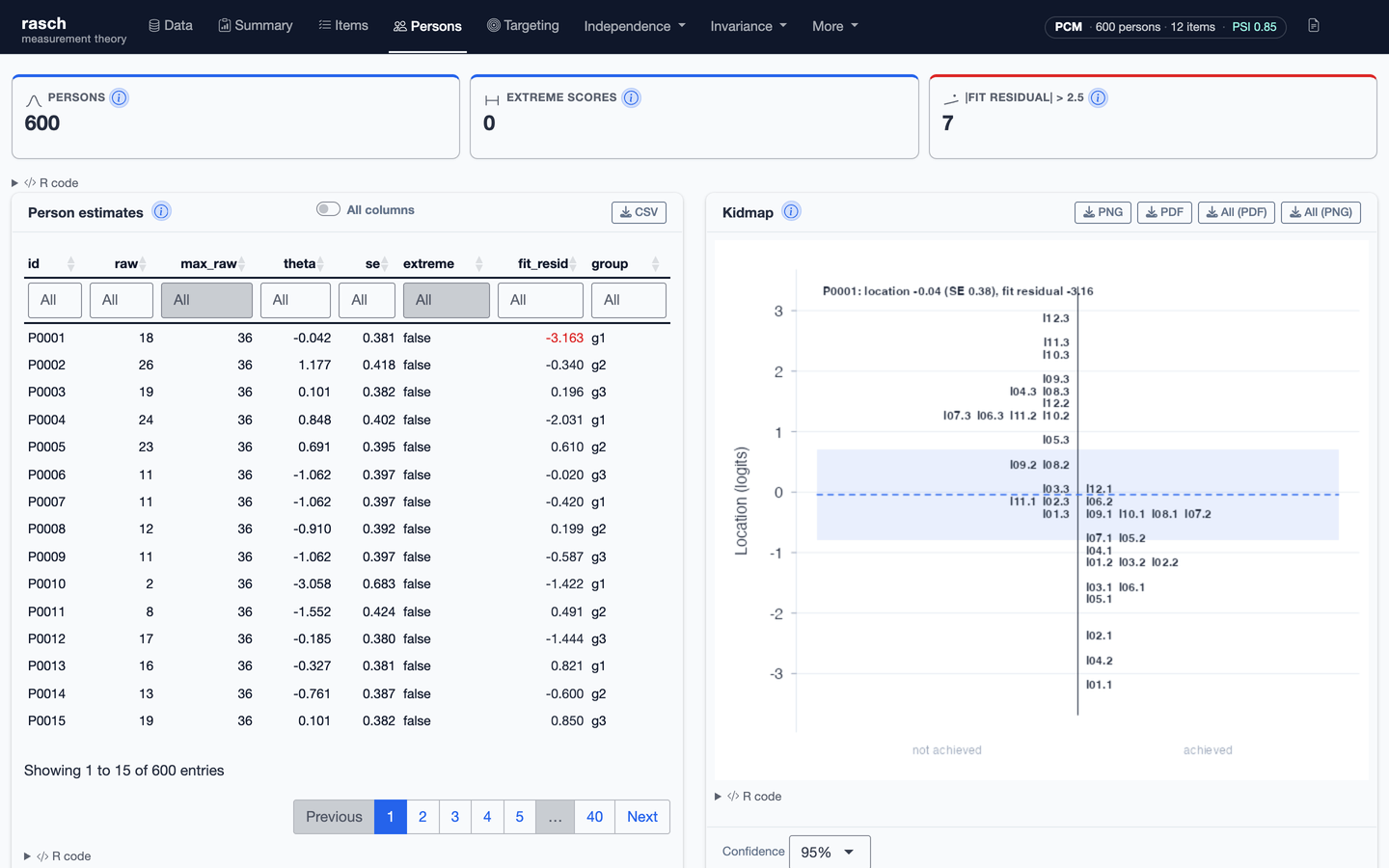Filter the fit_resid column input
The width and height of the screenshot is (1389, 868).
tap(540, 300)
